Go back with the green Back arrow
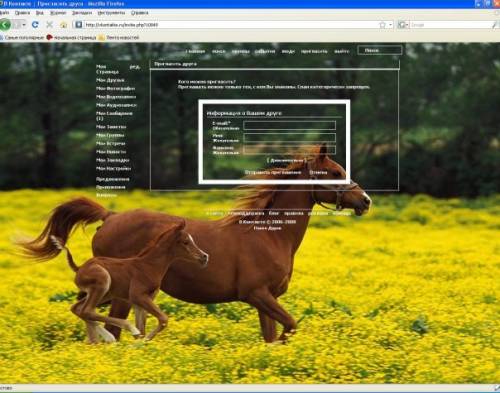 pos(5,25)
